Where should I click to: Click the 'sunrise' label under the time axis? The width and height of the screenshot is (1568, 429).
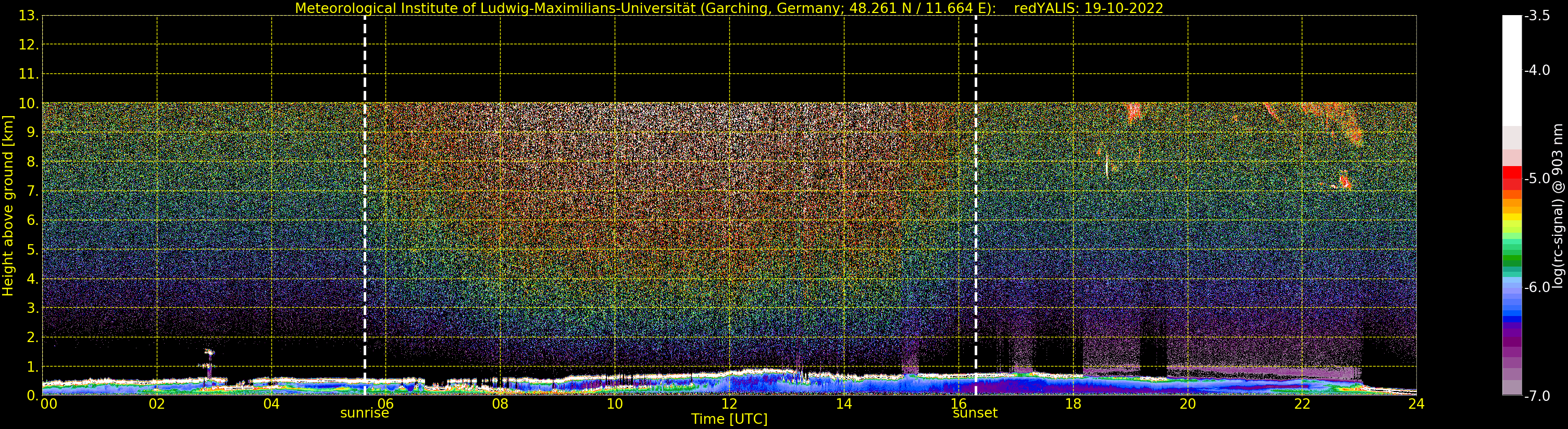coord(364,413)
